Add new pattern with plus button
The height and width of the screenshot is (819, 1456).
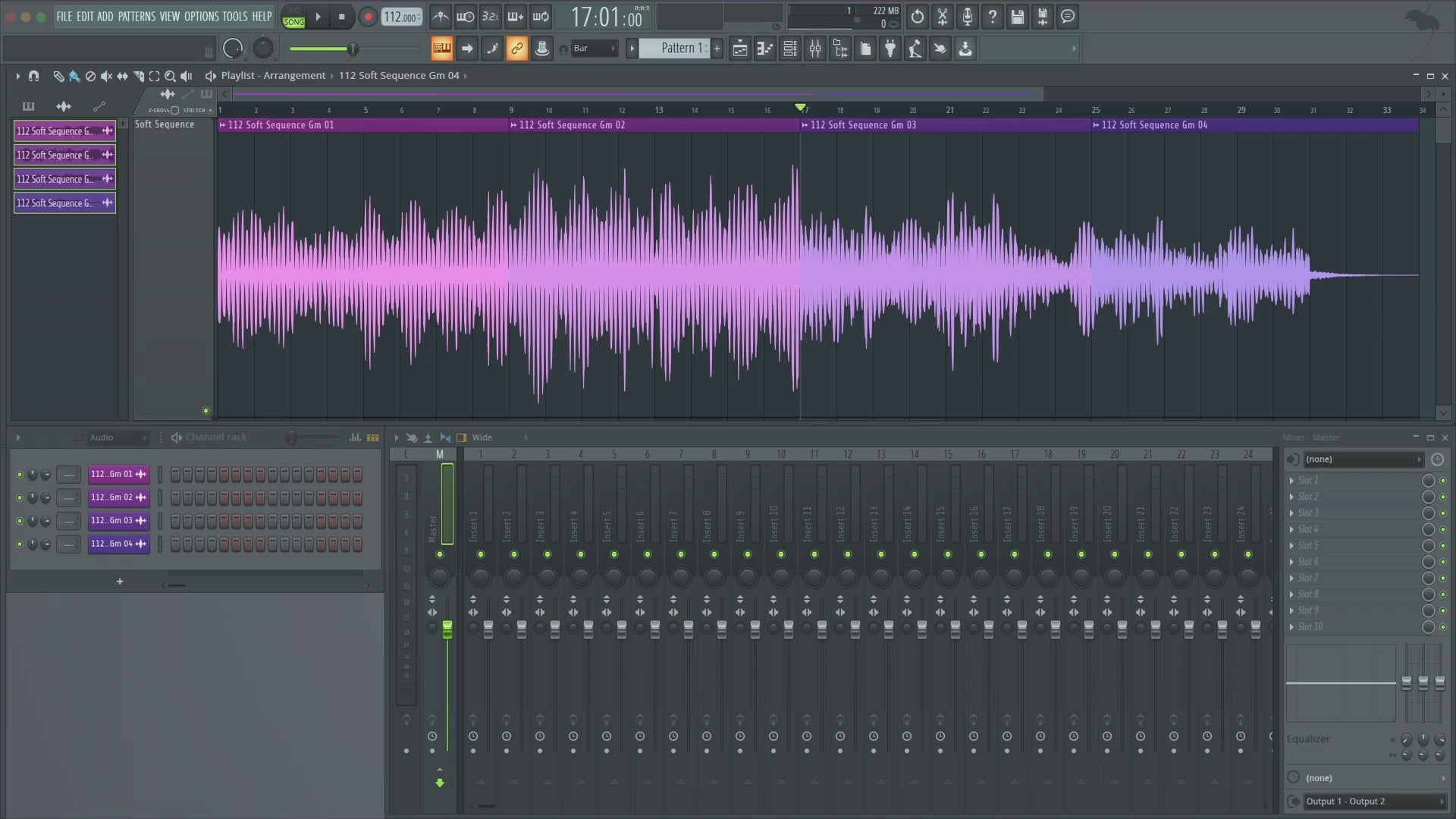coord(717,49)
